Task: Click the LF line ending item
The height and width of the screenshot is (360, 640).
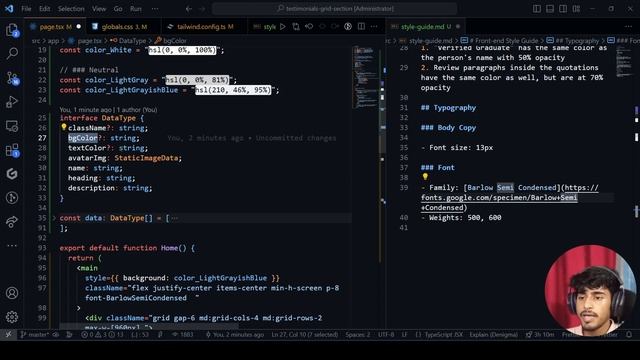Action: pyautogui.click(x=404, y=334)
